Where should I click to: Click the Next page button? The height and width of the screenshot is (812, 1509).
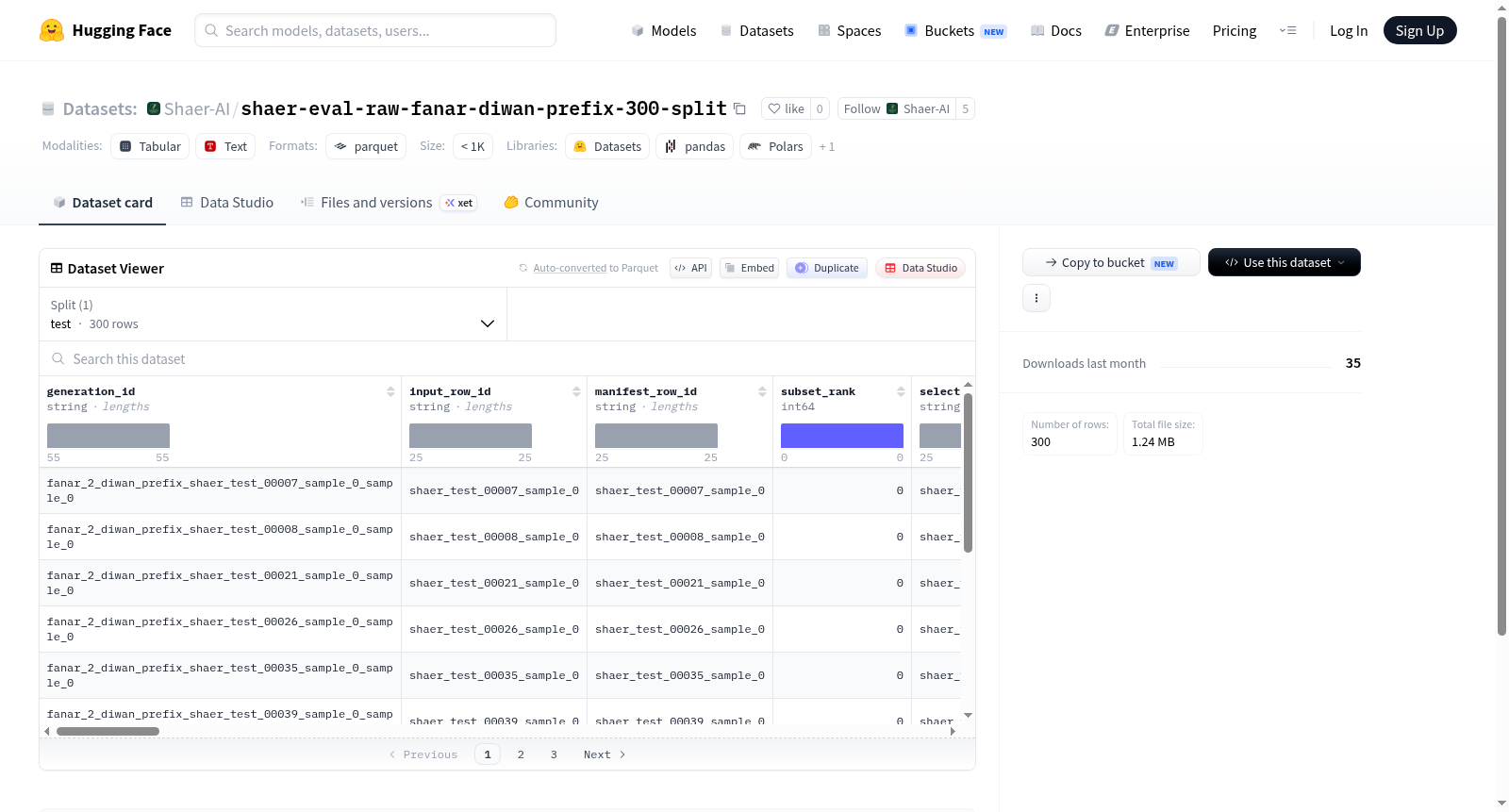click(x=605, y=754)
